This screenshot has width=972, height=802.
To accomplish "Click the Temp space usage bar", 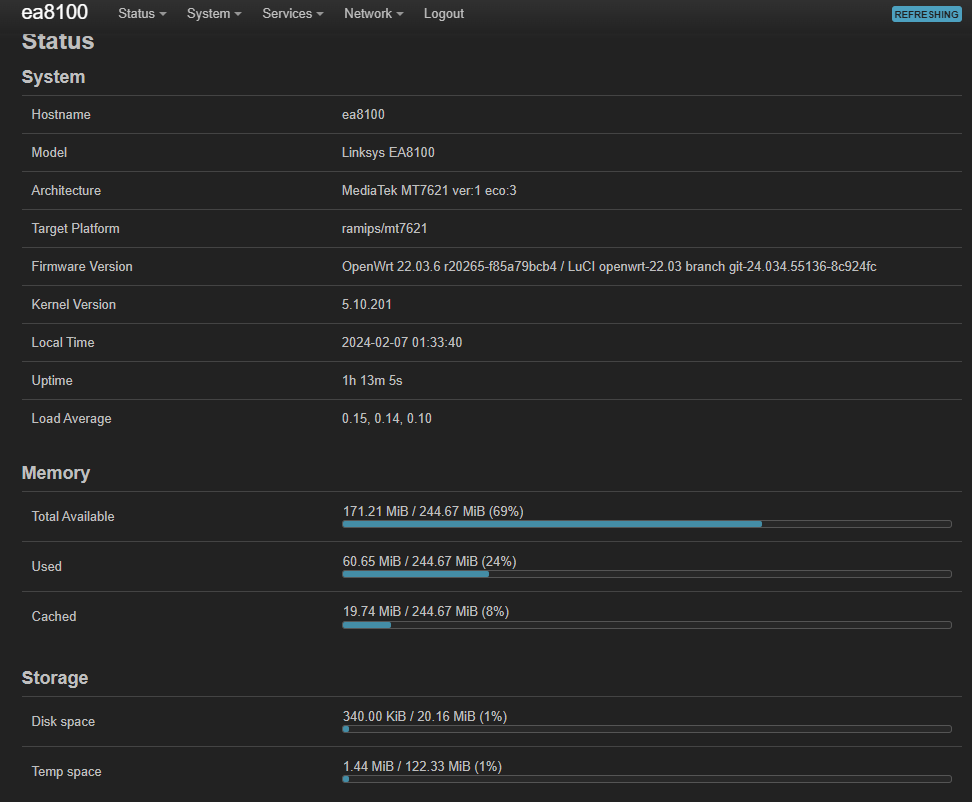I will tap(647, 779).
